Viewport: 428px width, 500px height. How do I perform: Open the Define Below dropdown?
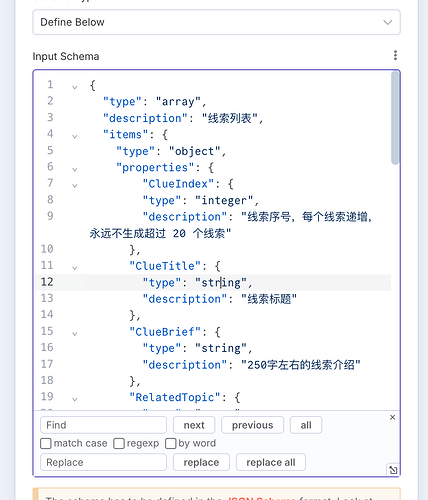pyautogui.click(x=216, y=22)
